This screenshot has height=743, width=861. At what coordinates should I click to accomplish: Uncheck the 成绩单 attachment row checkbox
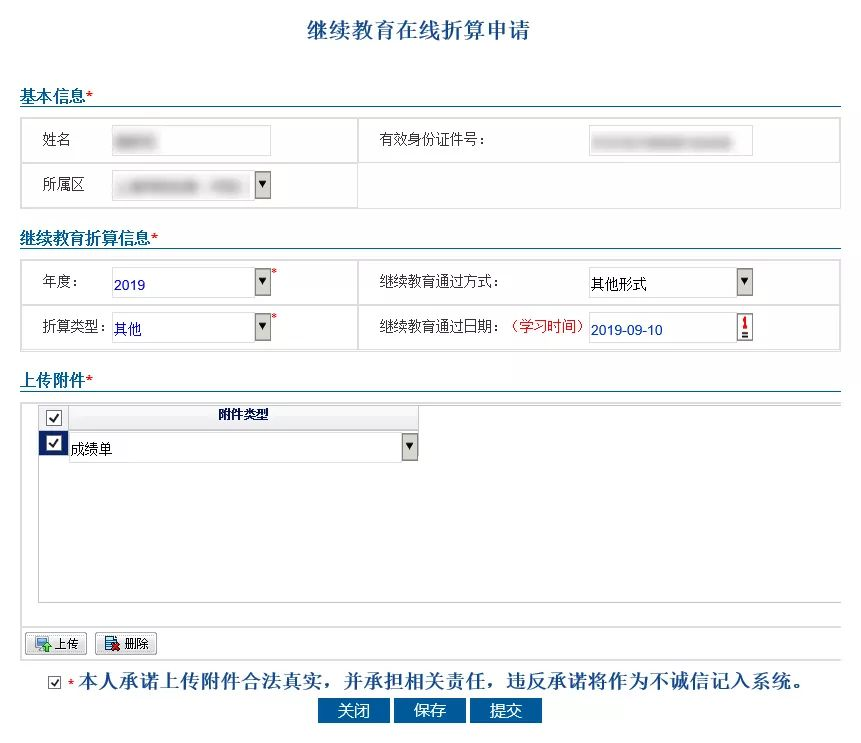54,443
